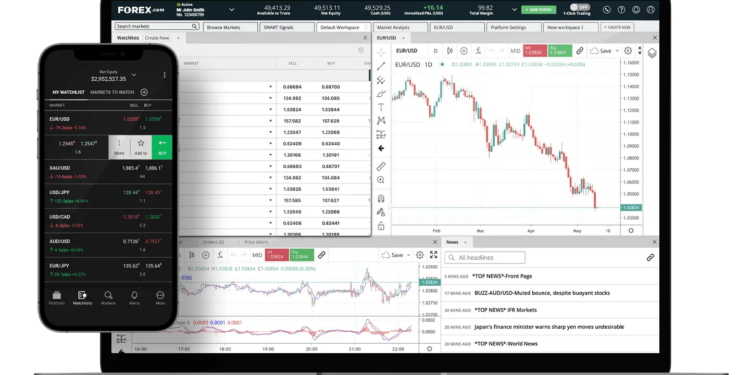Select the Text annotation tool
Viewport: 750px width, 375px height.
coord(381,107)
